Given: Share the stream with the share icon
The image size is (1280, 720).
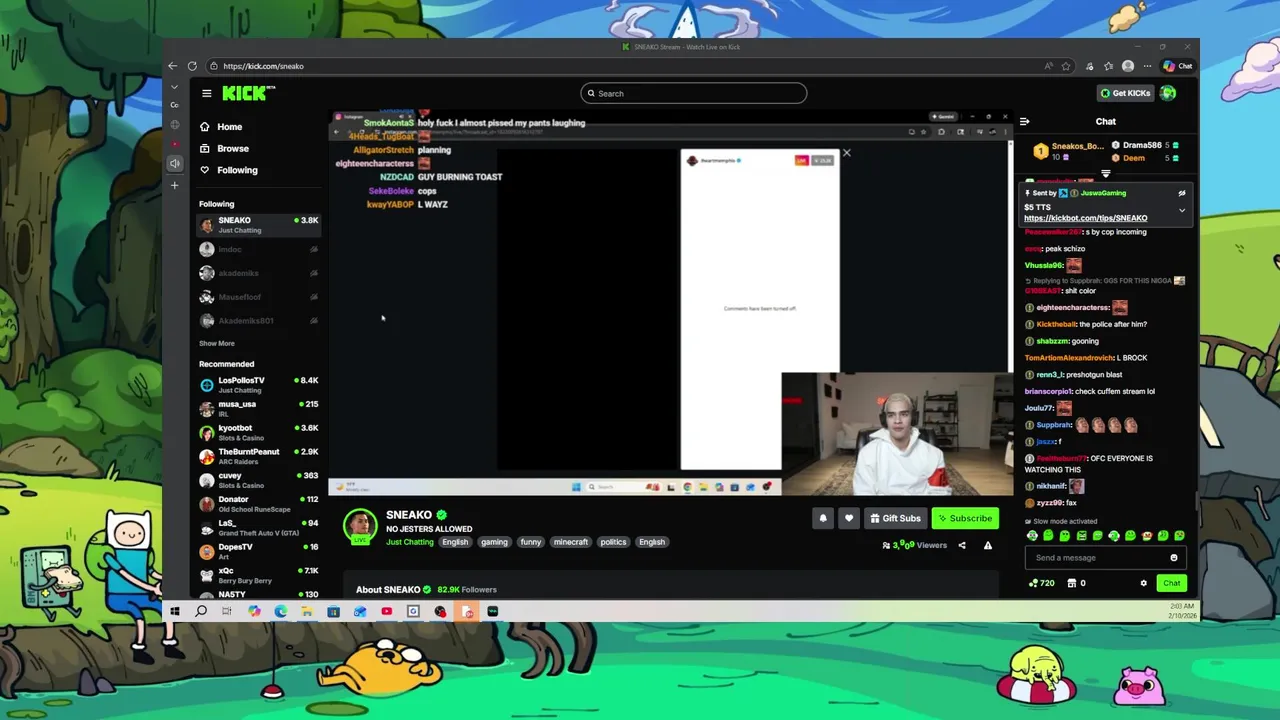Looking at the screenshot, I should pyautogui.click(x=962, y=545).
